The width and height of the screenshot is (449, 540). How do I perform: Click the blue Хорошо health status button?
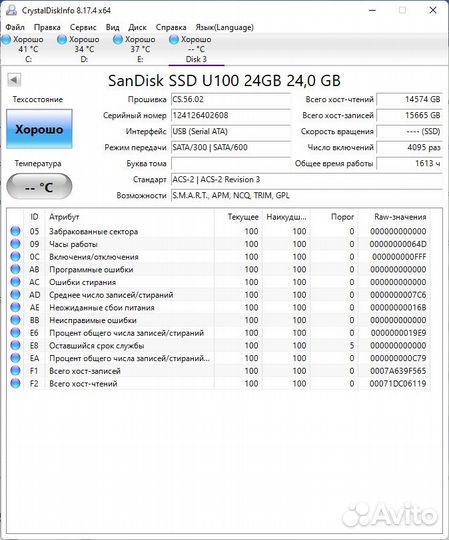click(39, 129)
